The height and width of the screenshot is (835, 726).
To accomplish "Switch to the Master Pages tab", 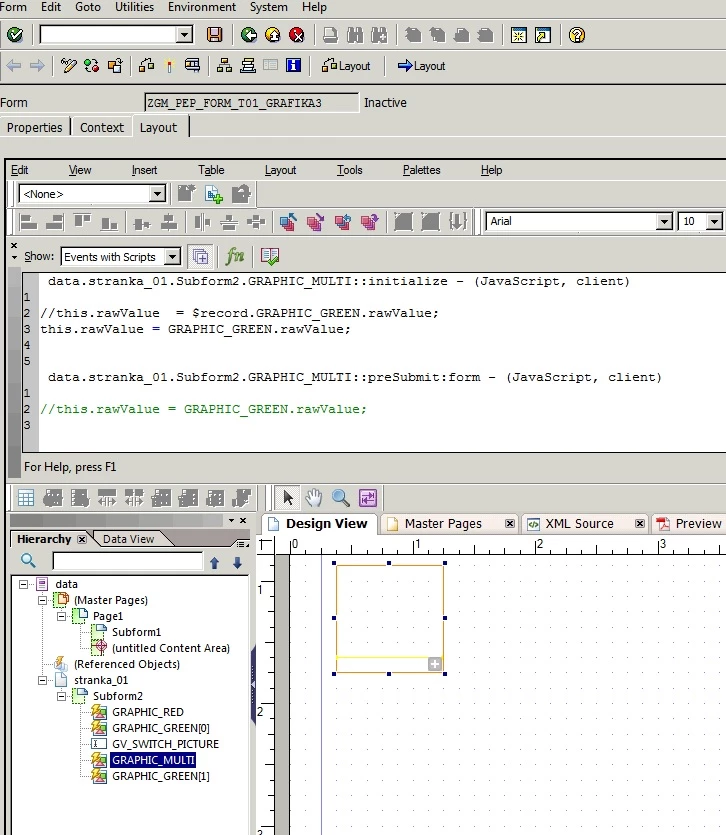I will tap(443, 523).
